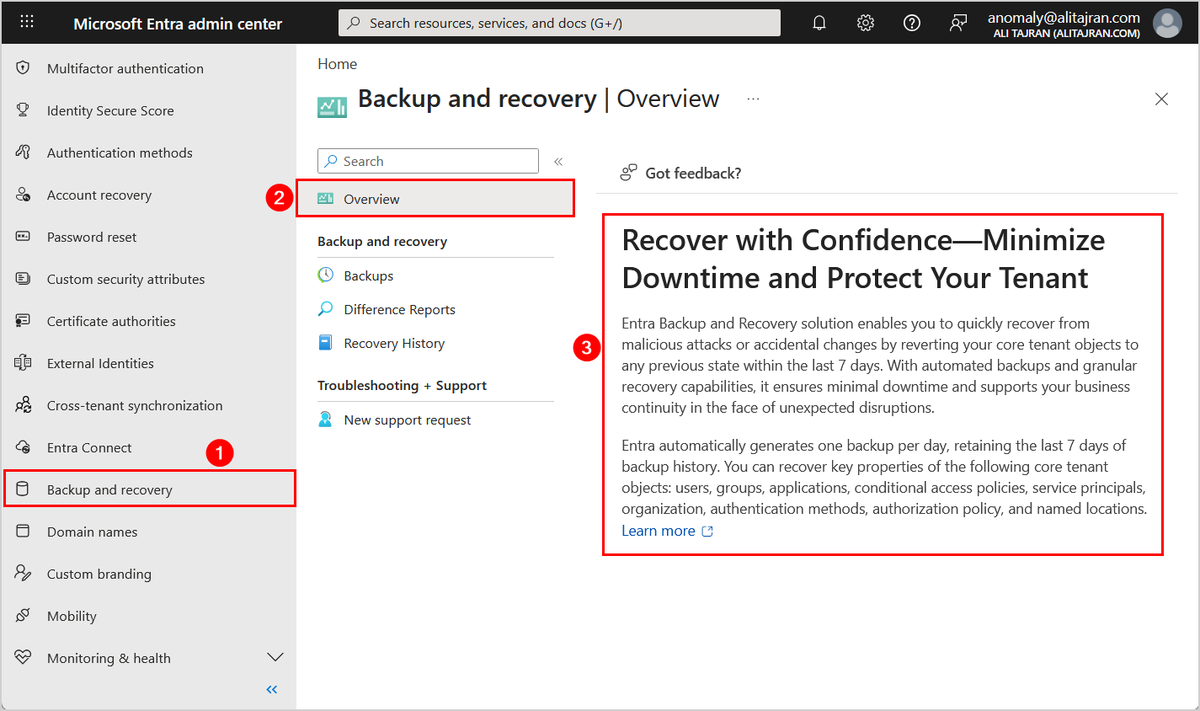Click the Got feedback person icon
The width and height of the screenshot is (1200, 711).
629,173
